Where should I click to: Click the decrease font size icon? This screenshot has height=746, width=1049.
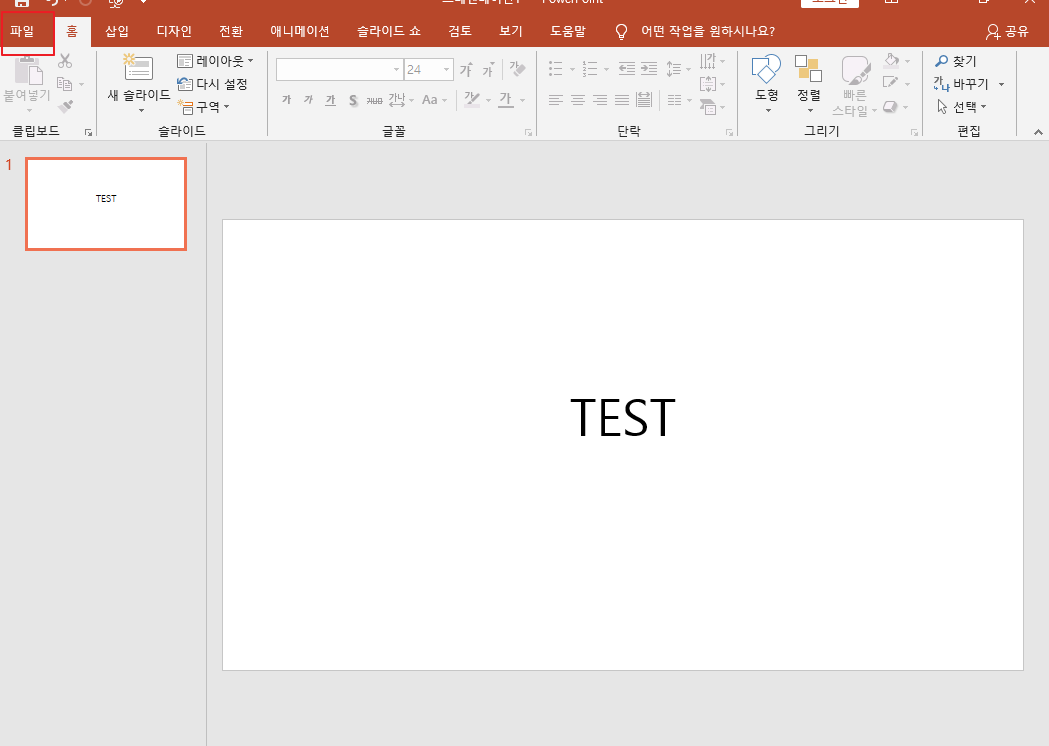point(488,69)
